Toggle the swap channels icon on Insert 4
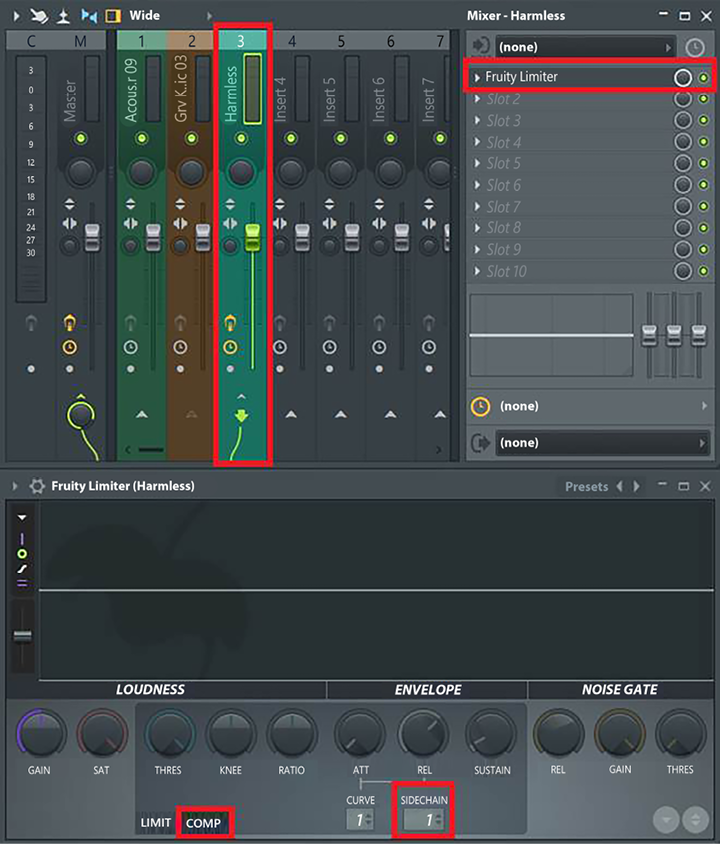720x844 pixels. (280, 223)
